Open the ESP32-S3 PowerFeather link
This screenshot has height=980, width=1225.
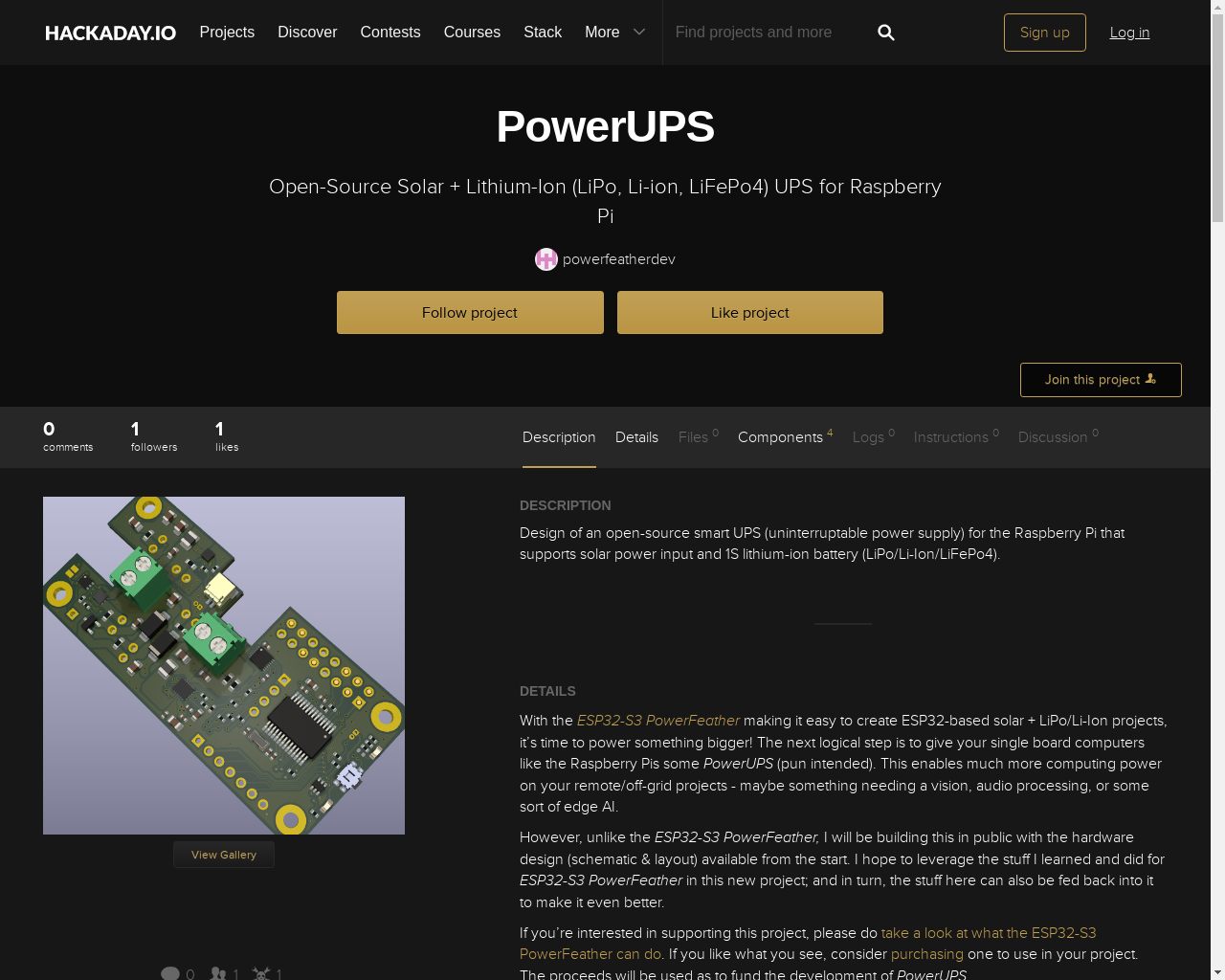658,721
